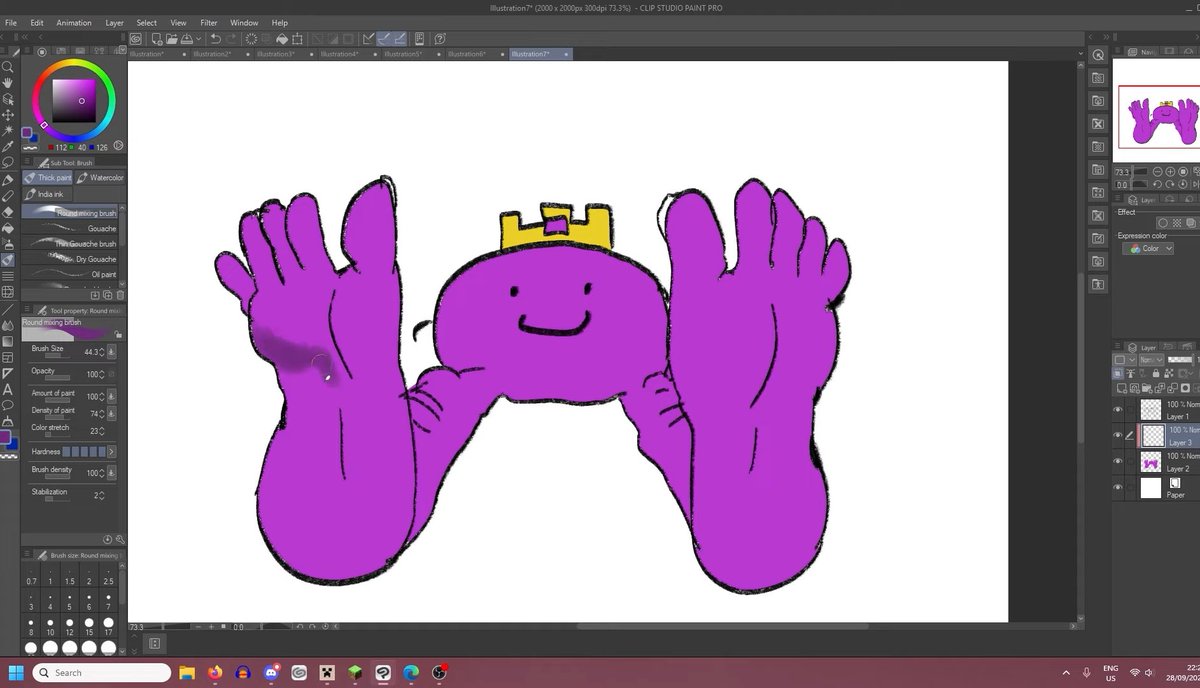Select Layer 2 thumbnail in Layer panel

[x=1150, y=462]
